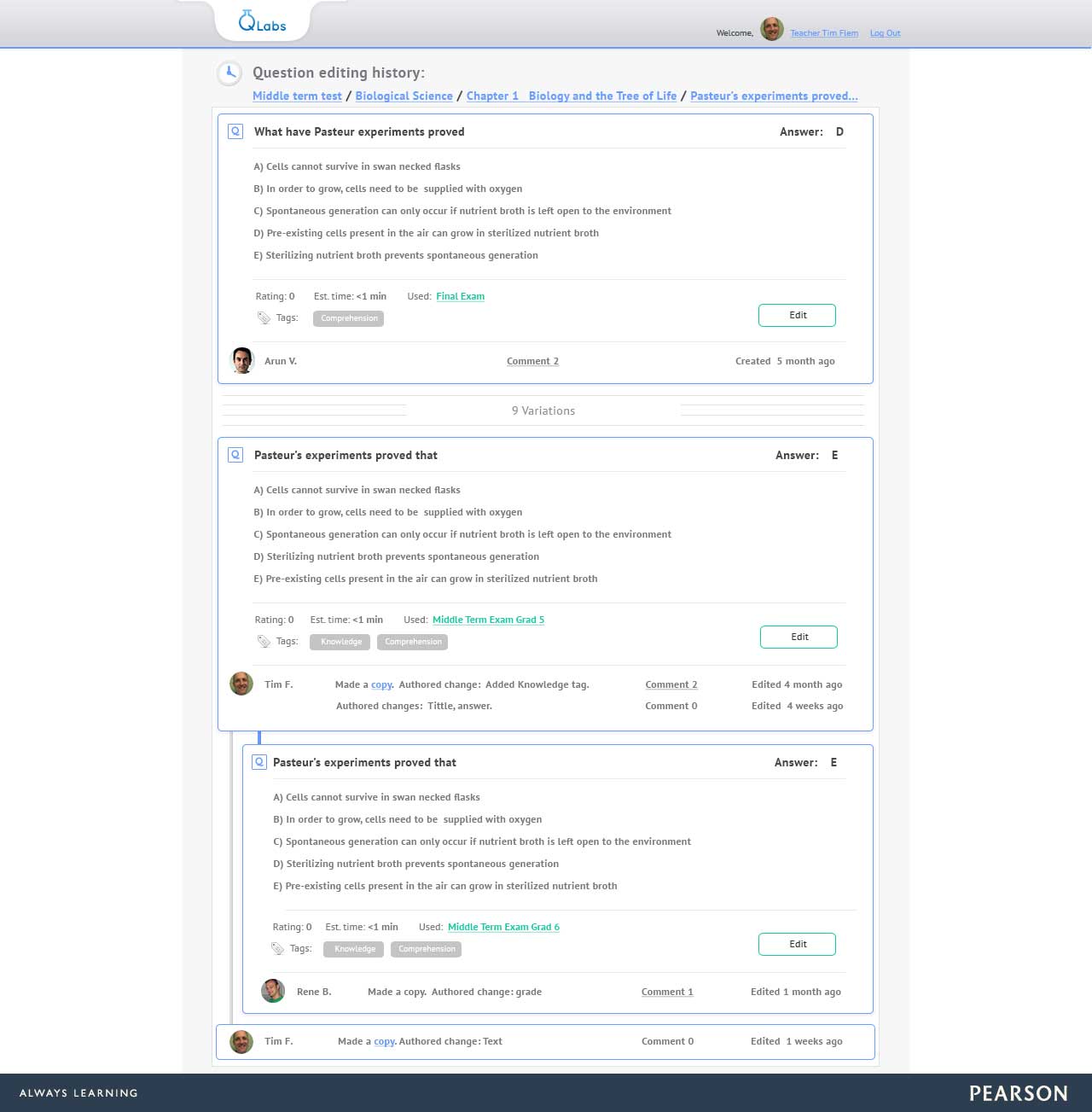Edit the Middle Term Exam Grad 6 question
1092x1112 pixels.
coord(797,944)
